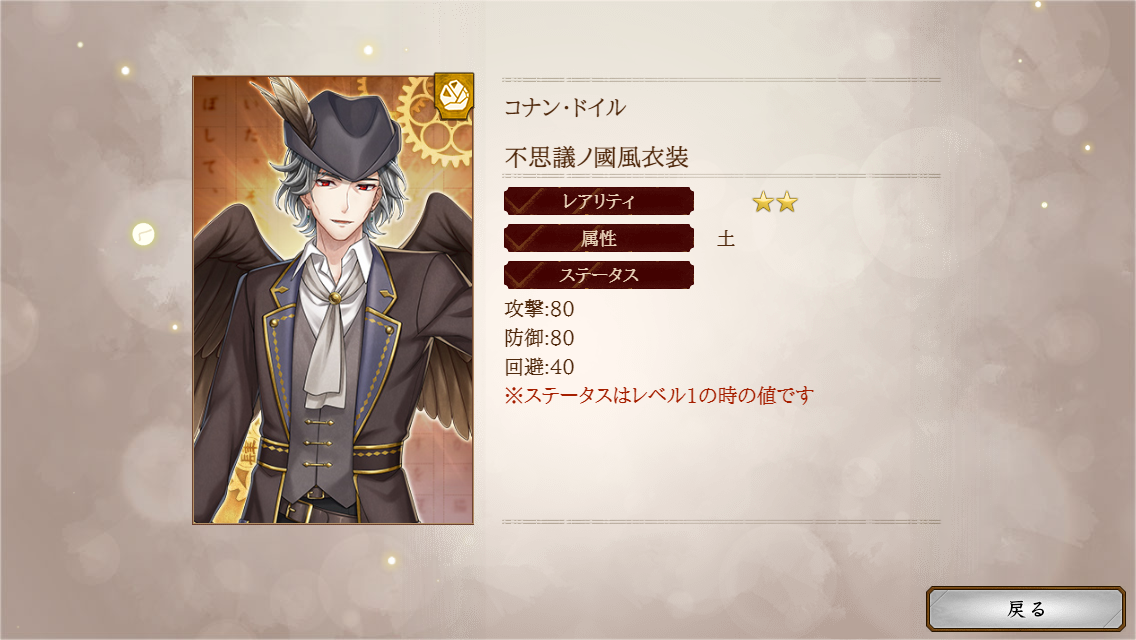Screen dimensions: 1136x640
Task: Click the 防御:80 stat line
Action: point(540,338)
